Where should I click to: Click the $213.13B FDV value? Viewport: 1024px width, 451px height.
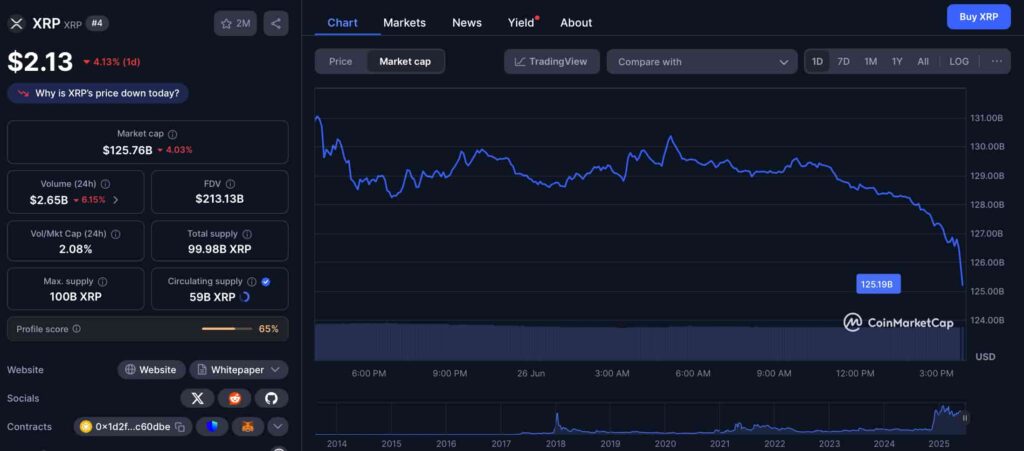(x=219, y=199)
